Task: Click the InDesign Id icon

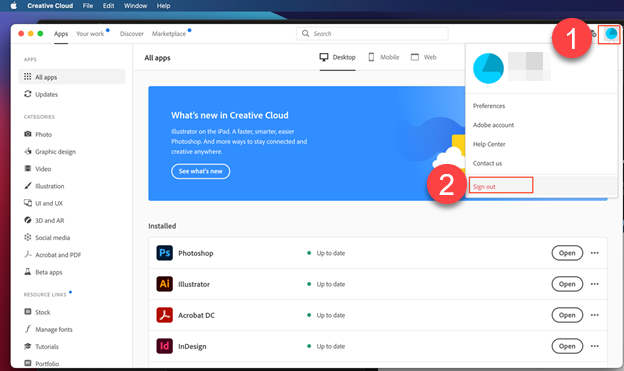Action: click(x=164, y=346)
